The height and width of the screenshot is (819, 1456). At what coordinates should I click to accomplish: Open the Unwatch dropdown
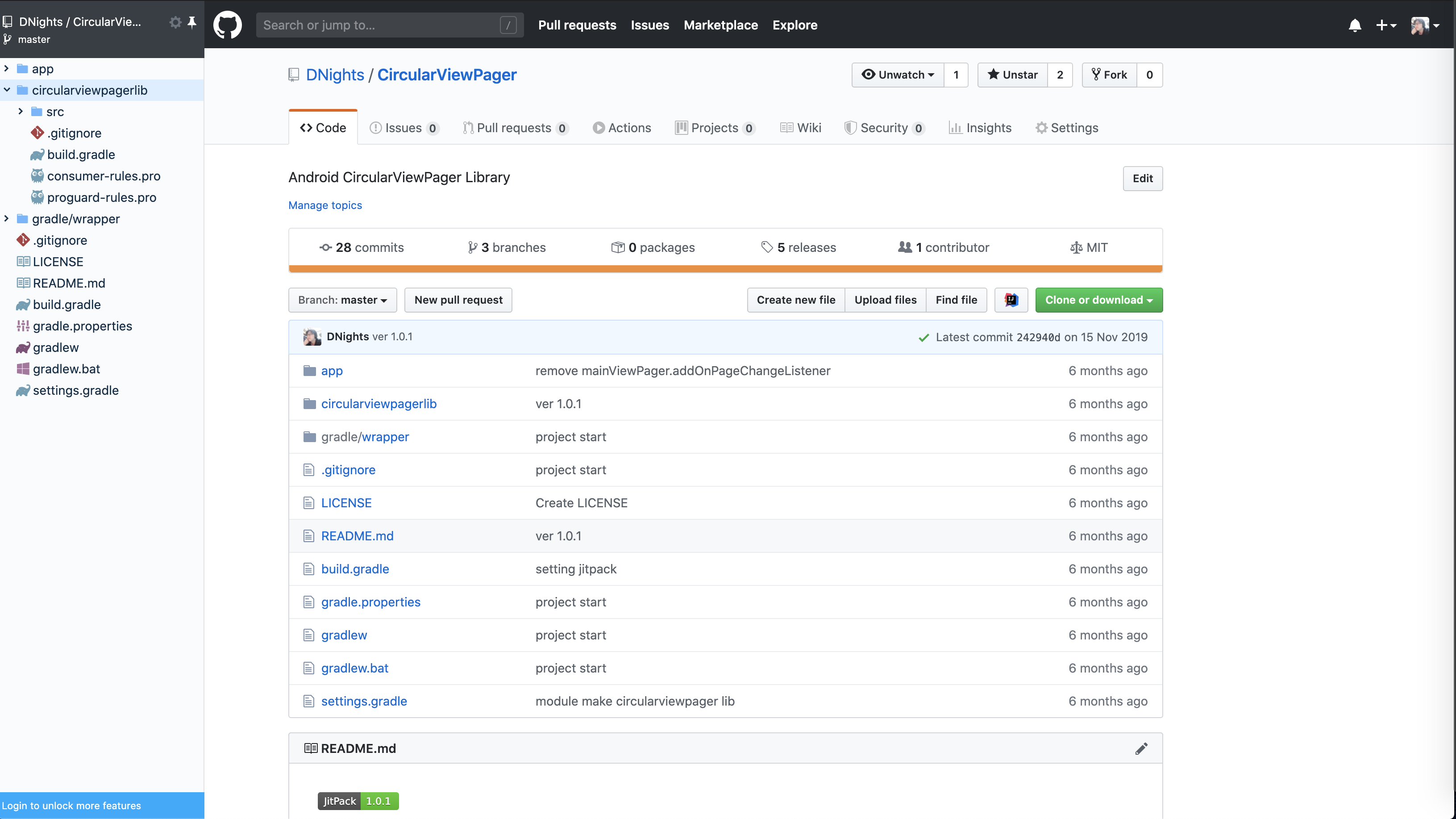[x=898, y=75]
